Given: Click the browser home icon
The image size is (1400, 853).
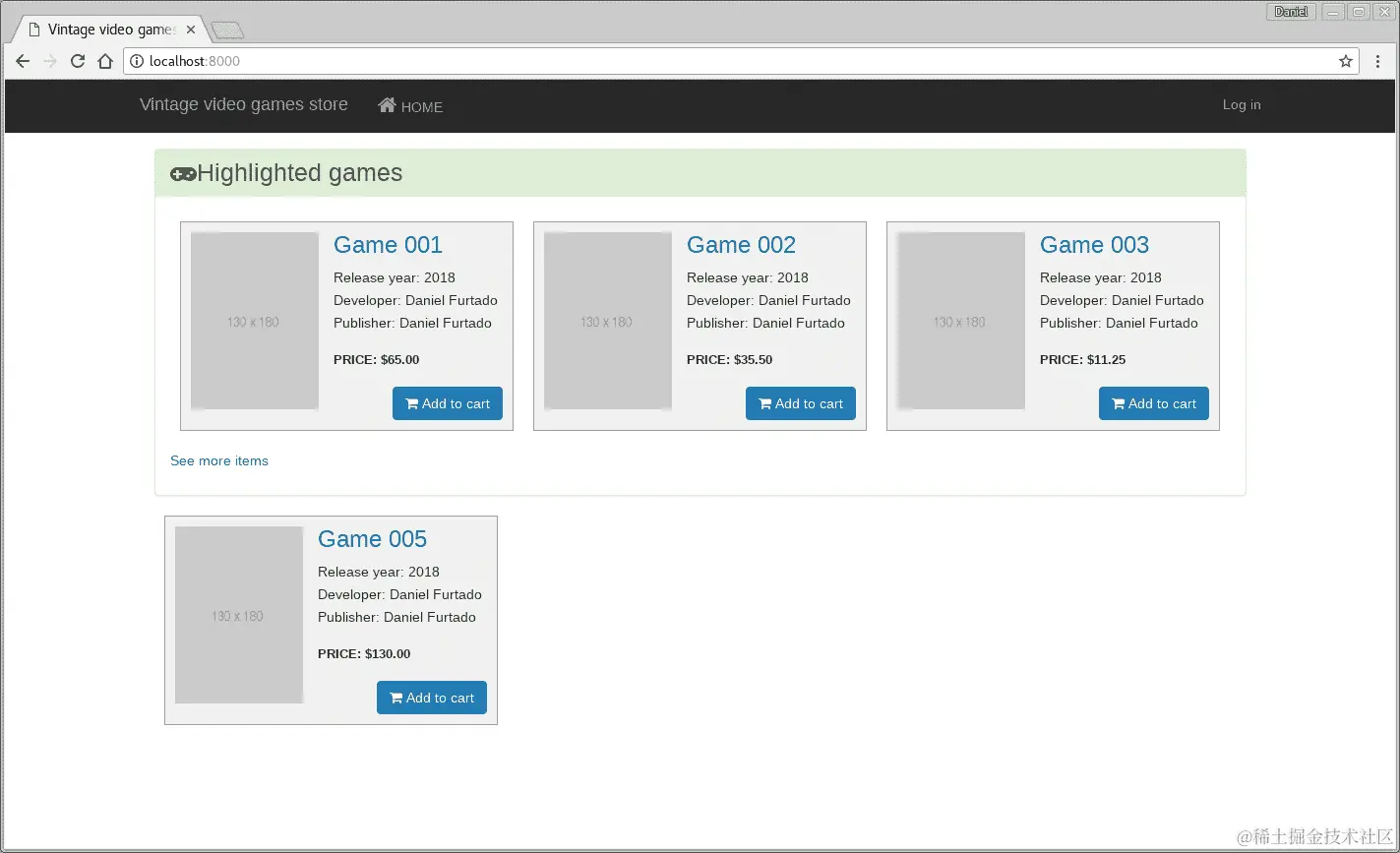Looking at the screenshot, I should click(105, 61).
